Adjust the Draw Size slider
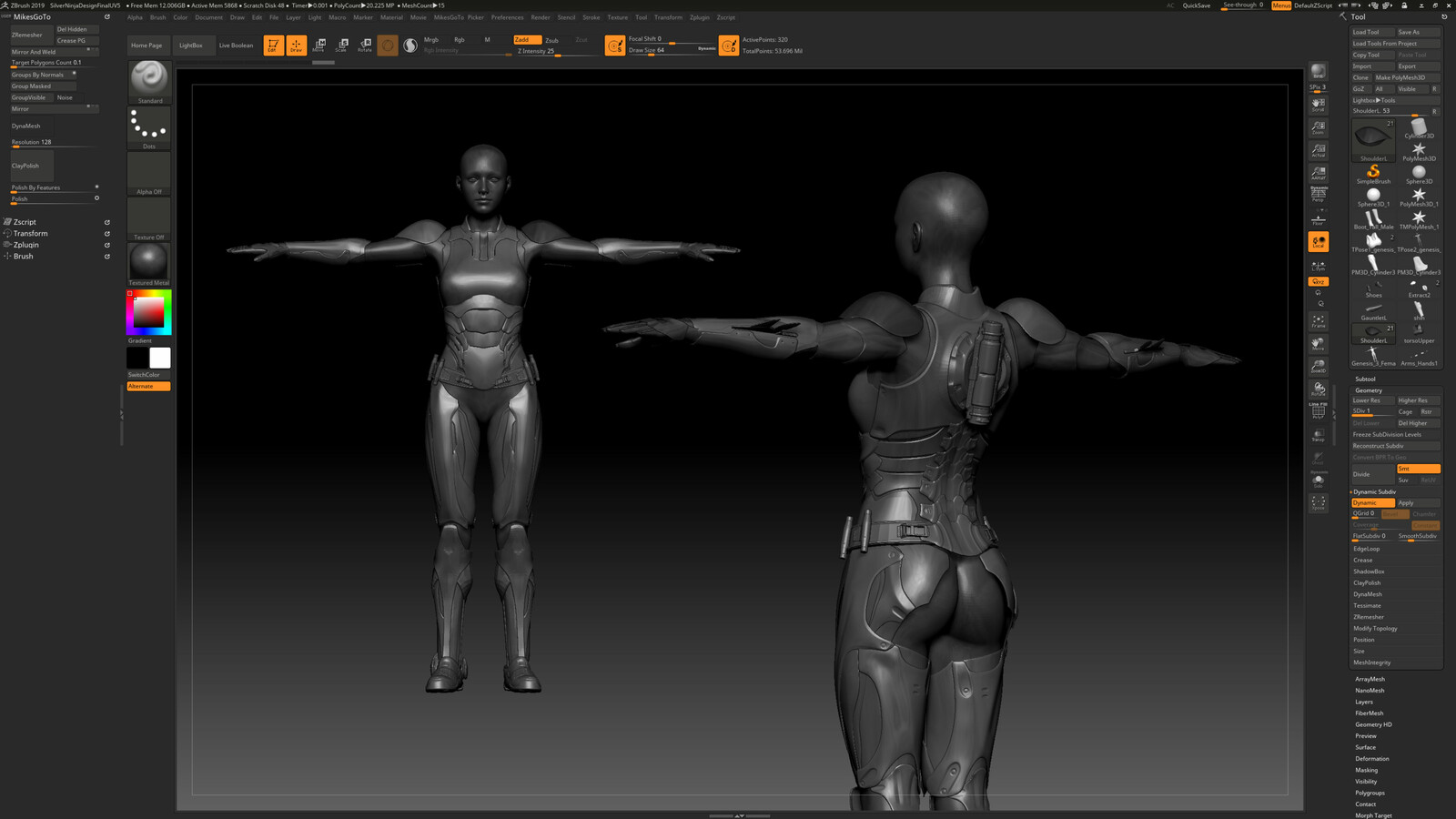This screenshot has height=819, width=1456. point(672,51)
